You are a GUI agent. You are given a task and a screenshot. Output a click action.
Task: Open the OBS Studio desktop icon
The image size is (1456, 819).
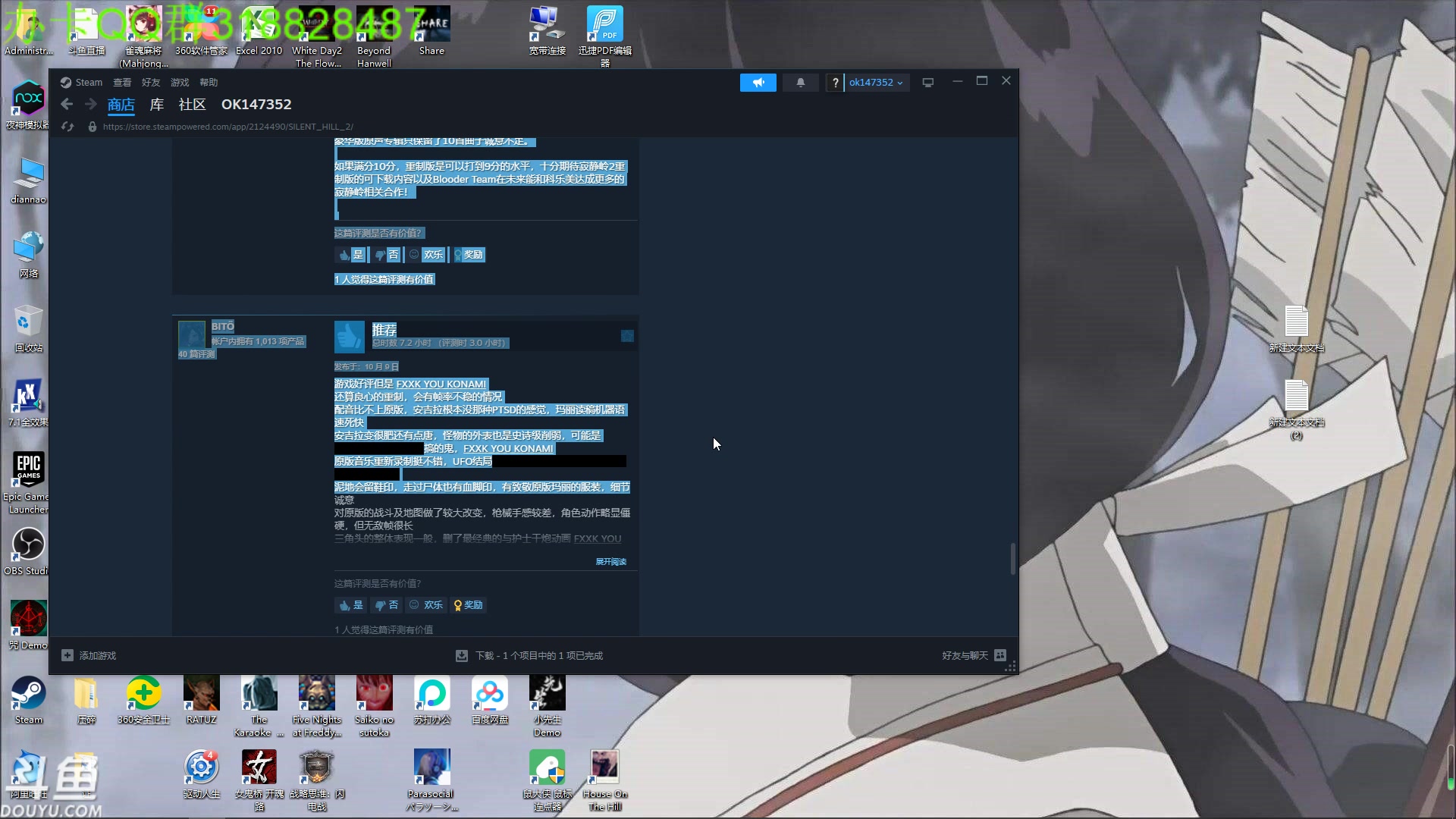coord(28,551)
